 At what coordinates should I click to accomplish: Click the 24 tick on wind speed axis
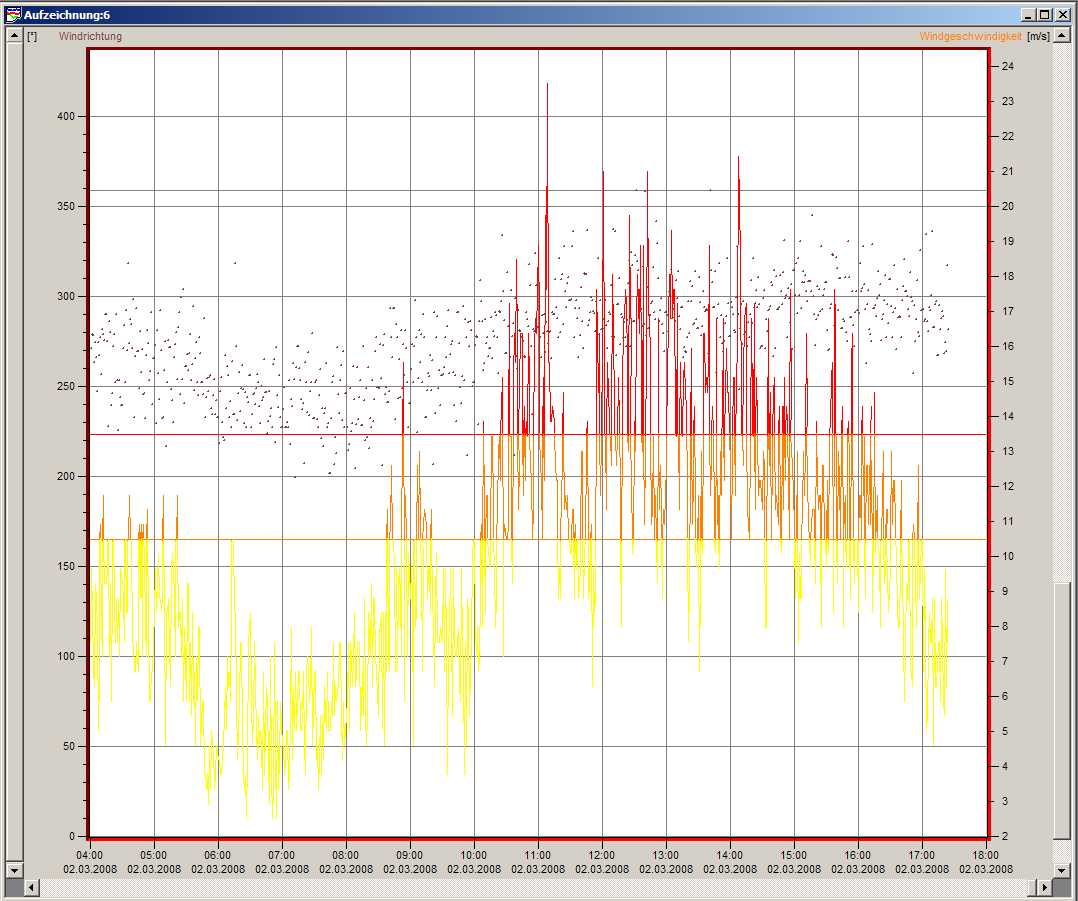pyautogui.click(x=1008, y=67)
